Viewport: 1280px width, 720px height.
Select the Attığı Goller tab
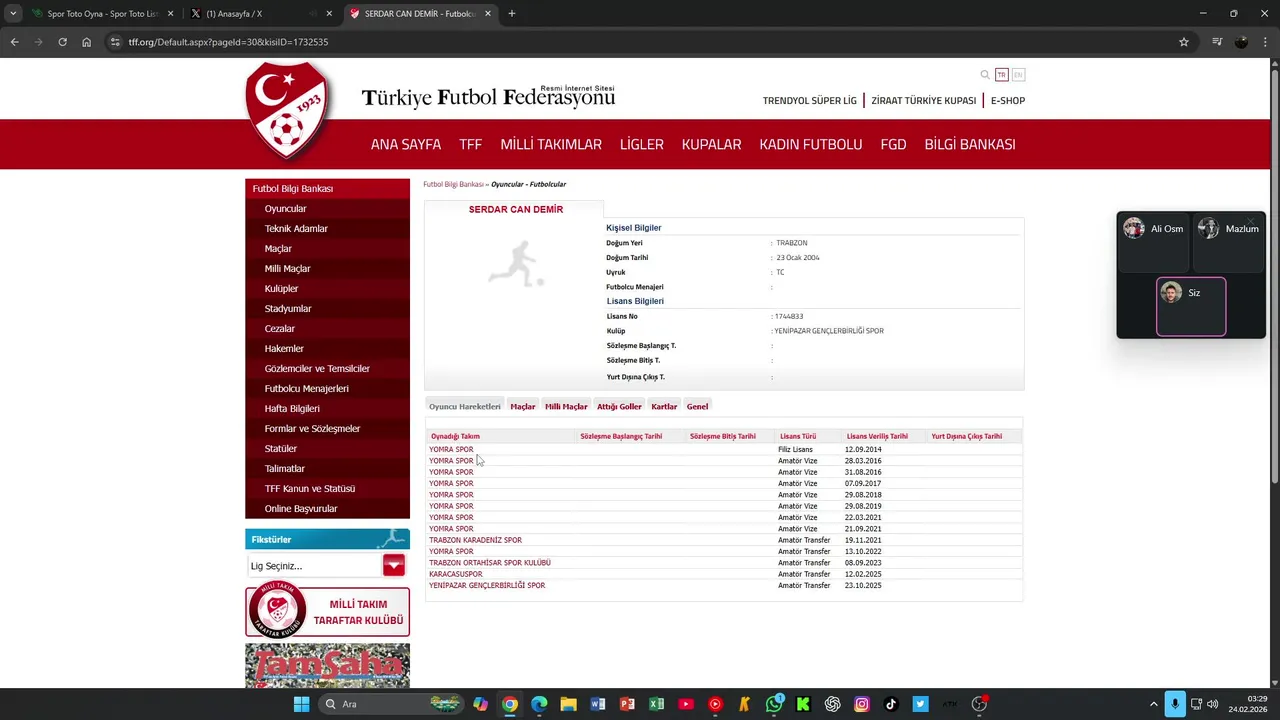tap(619, 407)
